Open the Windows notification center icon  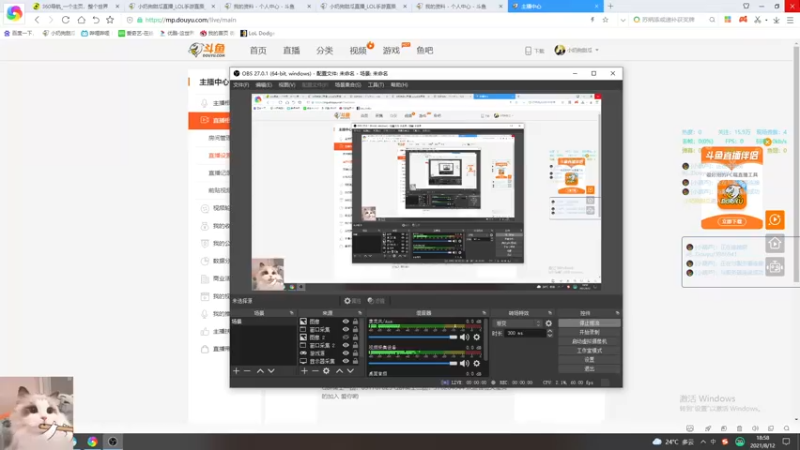786,442
